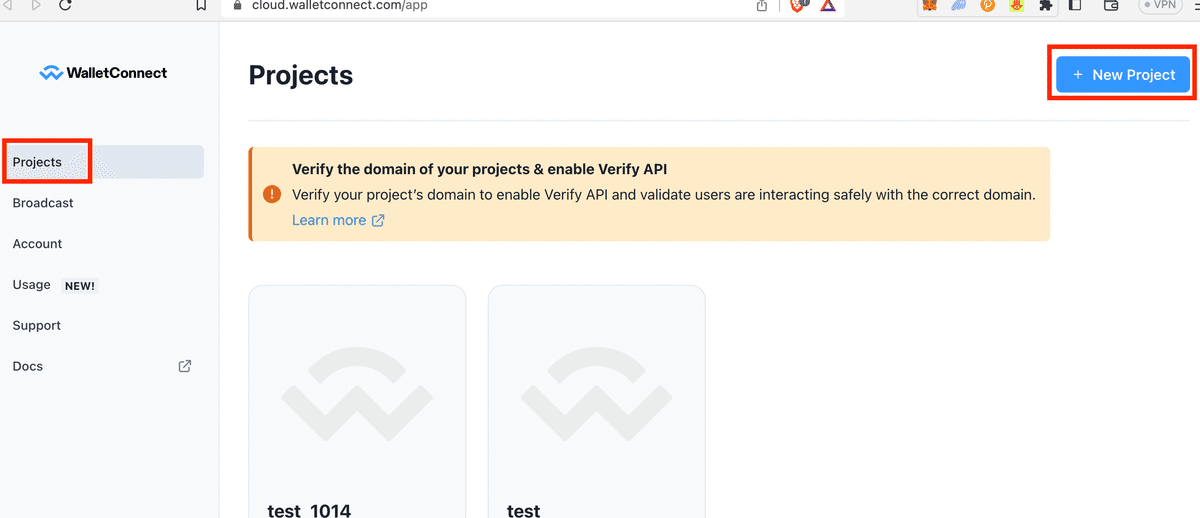Click the Projects page heading
This screenshot has height=518, width=1200.
click(301, 75)
